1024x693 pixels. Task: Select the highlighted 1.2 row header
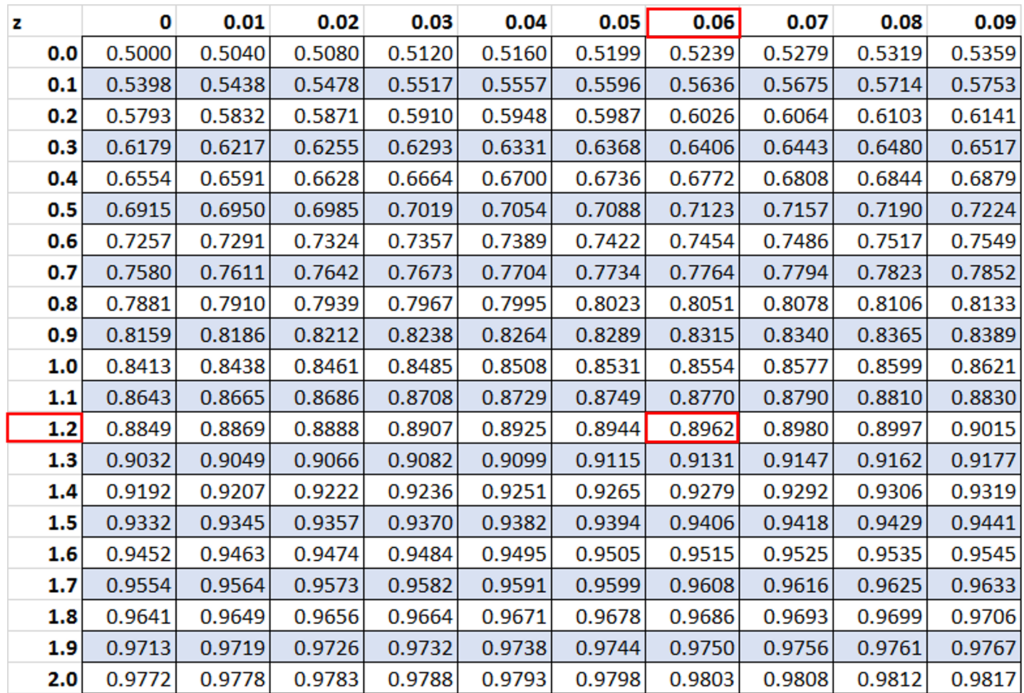43,429
